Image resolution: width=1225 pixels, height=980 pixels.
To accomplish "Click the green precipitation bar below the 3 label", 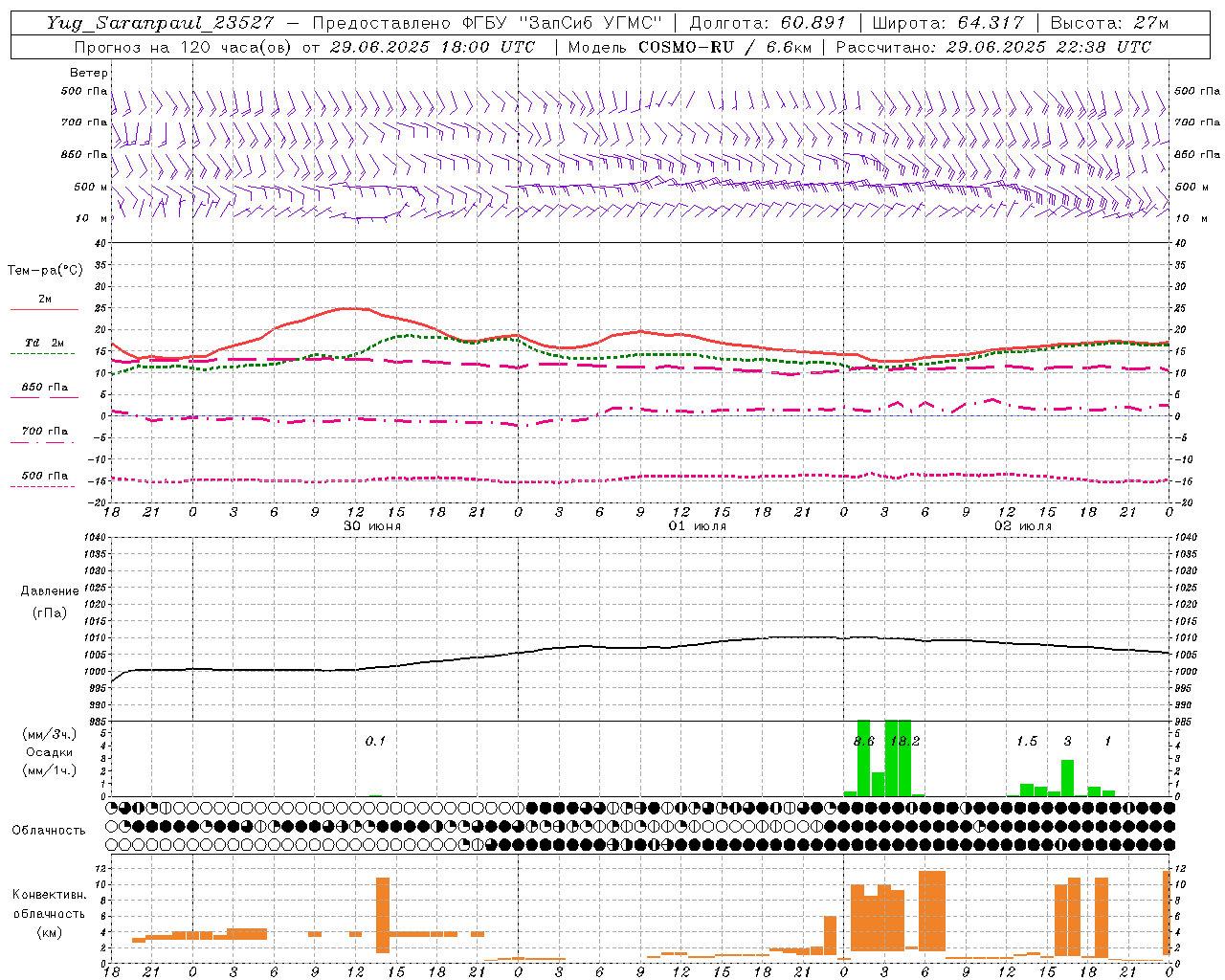I will [1067, 778].
